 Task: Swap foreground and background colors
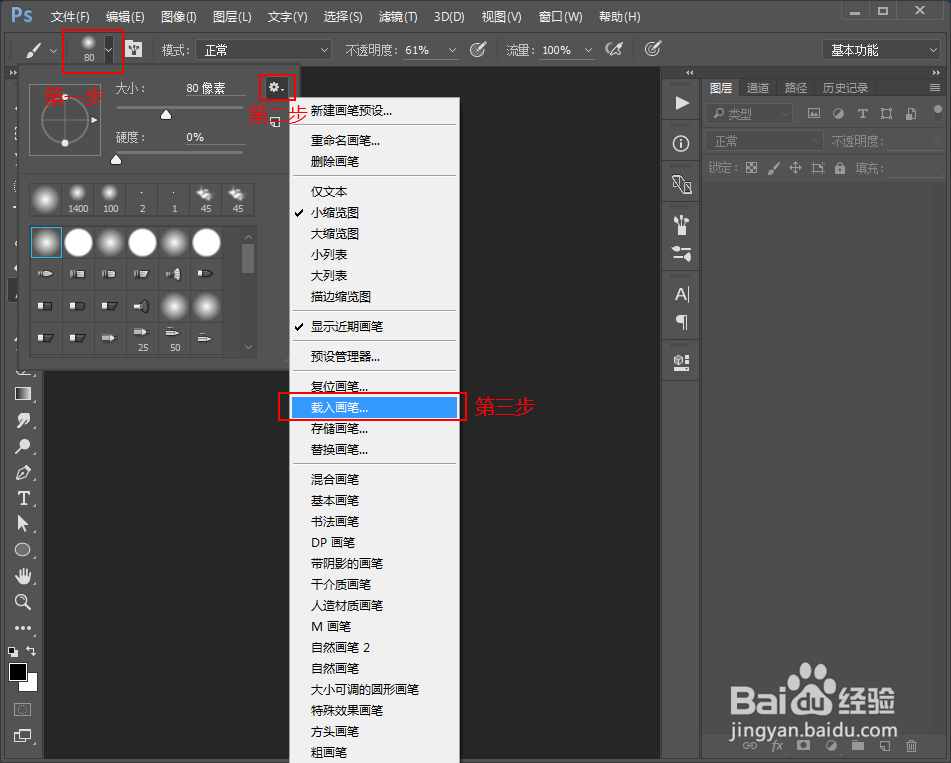(31, 651)
